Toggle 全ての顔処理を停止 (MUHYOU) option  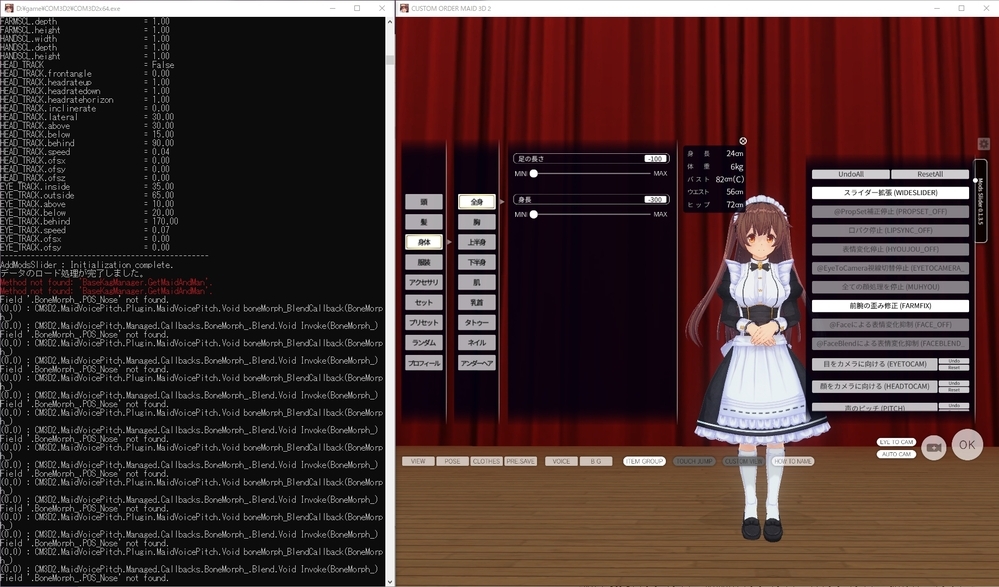[890, 287]
